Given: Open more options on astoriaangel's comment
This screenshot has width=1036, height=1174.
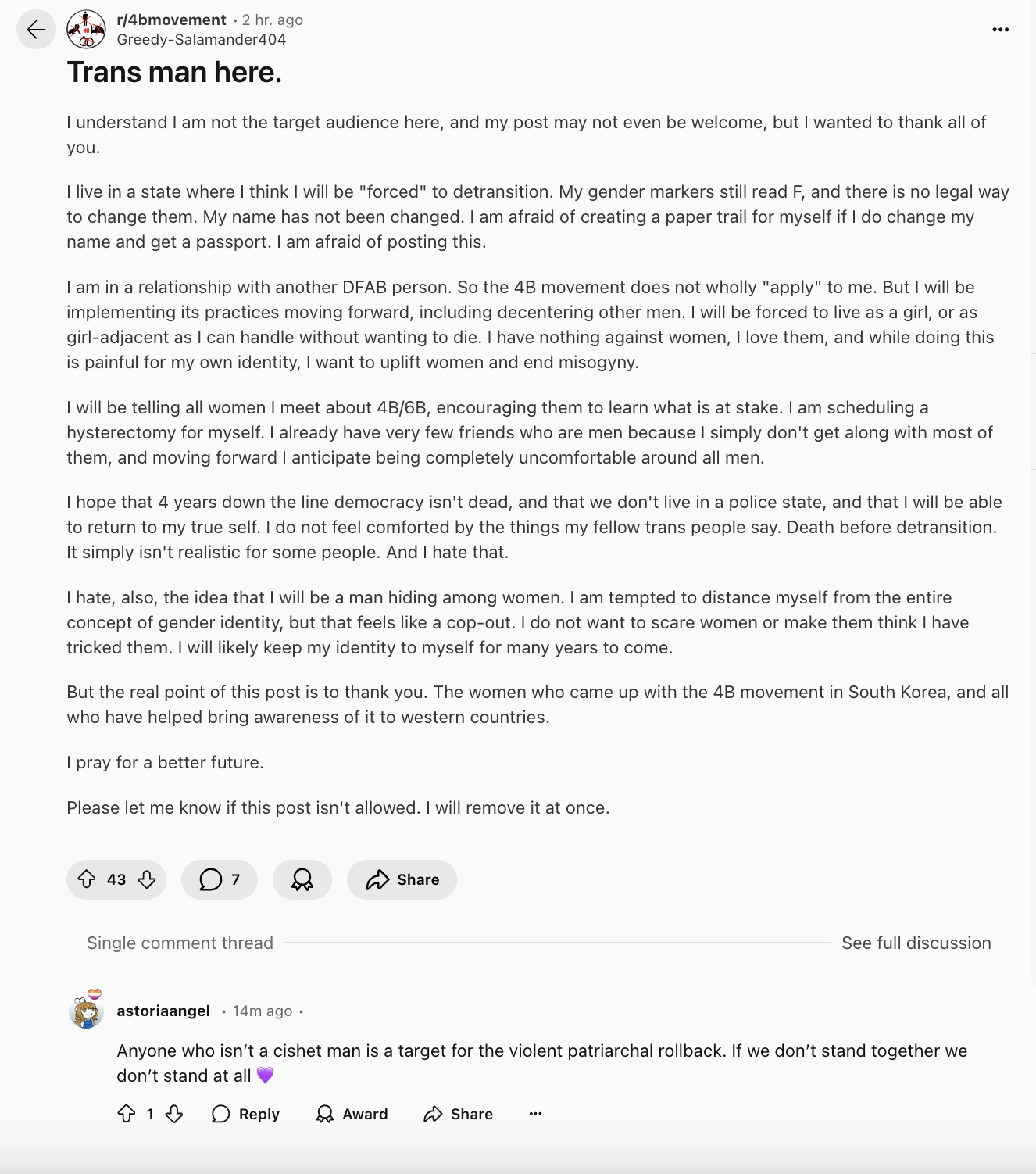Looking at the screenshot, I should coord(535,1114).
